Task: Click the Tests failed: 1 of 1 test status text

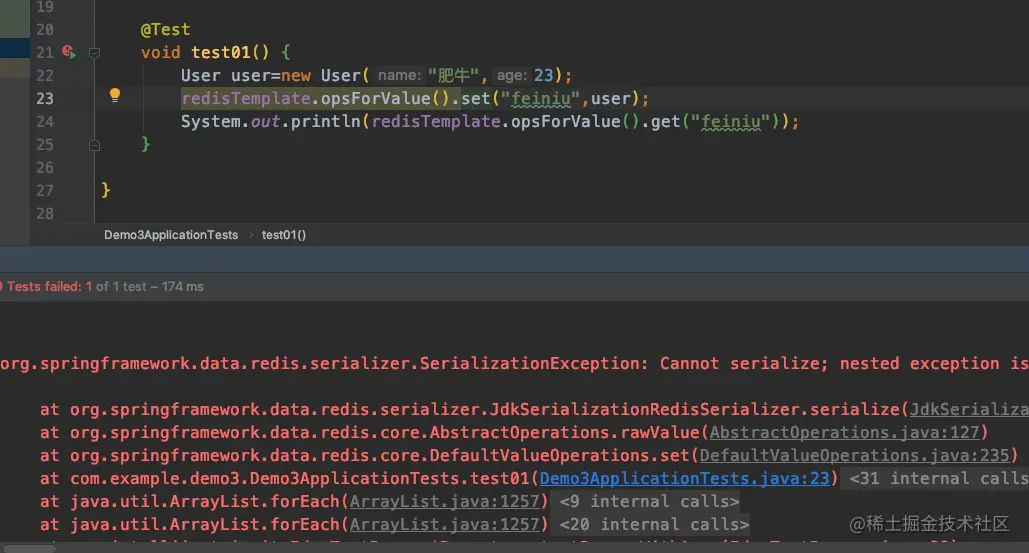Action: click(105, 287)
